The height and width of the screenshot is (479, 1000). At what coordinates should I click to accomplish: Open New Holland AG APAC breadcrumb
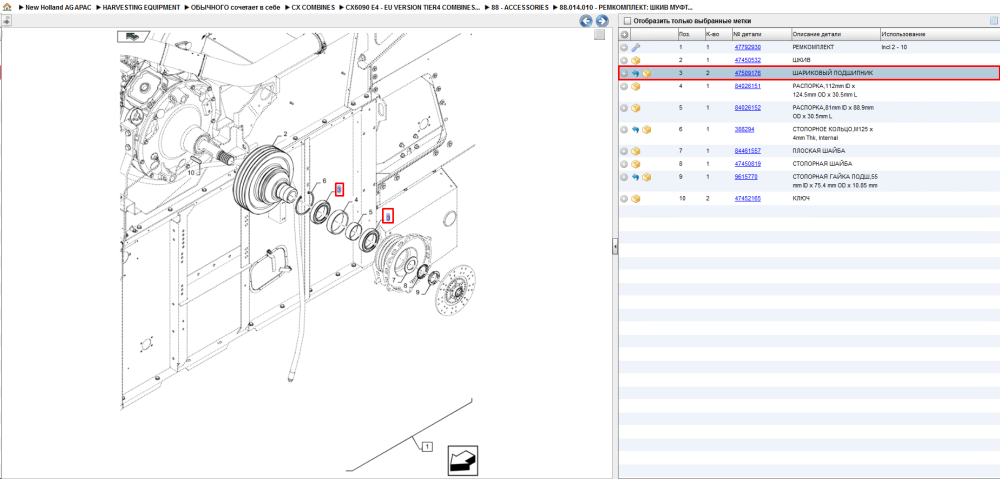pyautogui.click(x=58, y=7)
